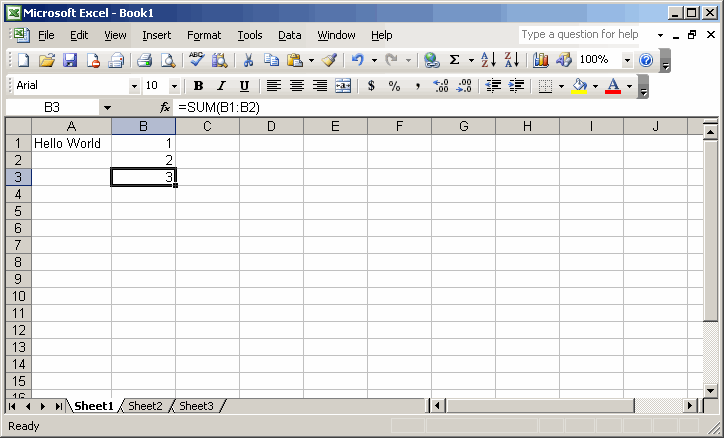724x438 pixels.
Task: Open a file with the Open folder icon
Action: pyautogui.click(x=47, y=60)
